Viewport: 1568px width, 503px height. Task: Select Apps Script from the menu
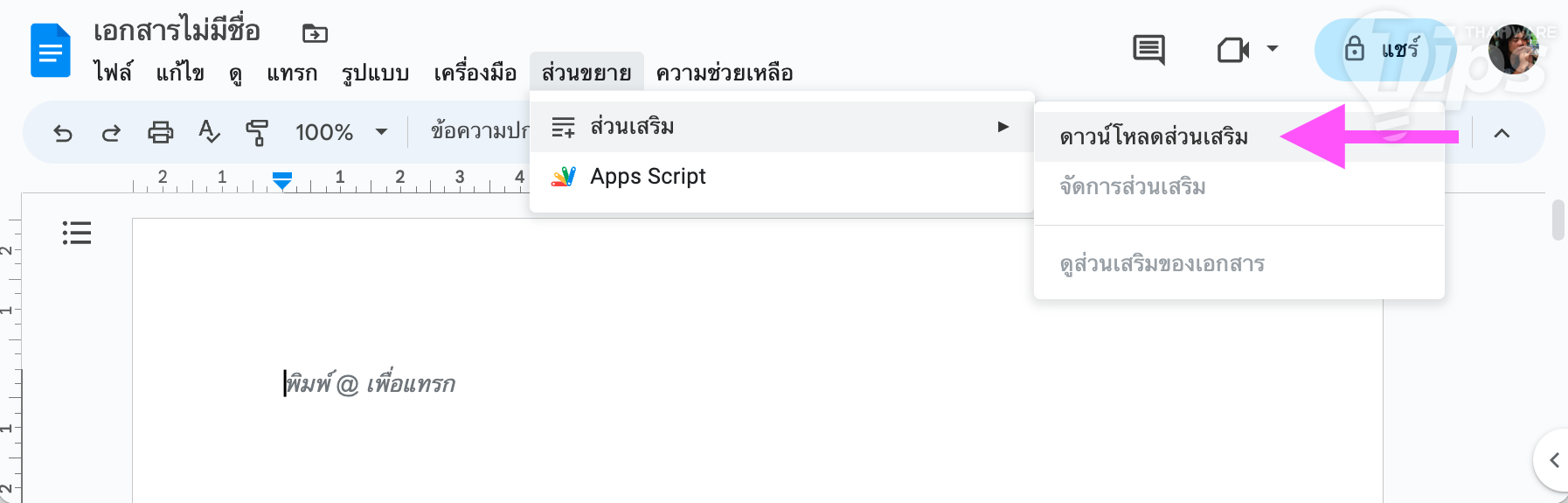(x=648, y=177)
